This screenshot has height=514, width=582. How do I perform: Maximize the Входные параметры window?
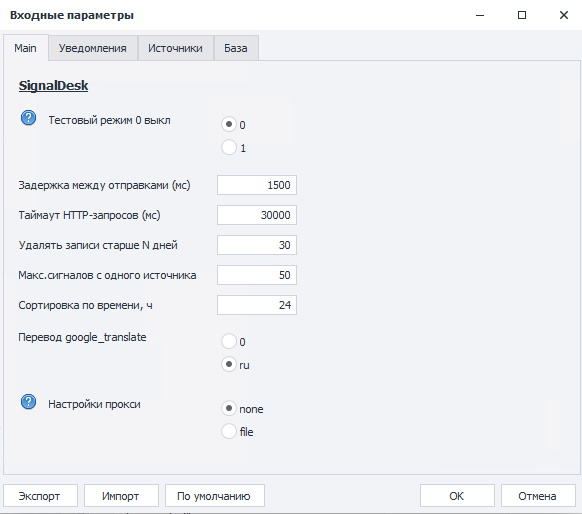[522, 15]
